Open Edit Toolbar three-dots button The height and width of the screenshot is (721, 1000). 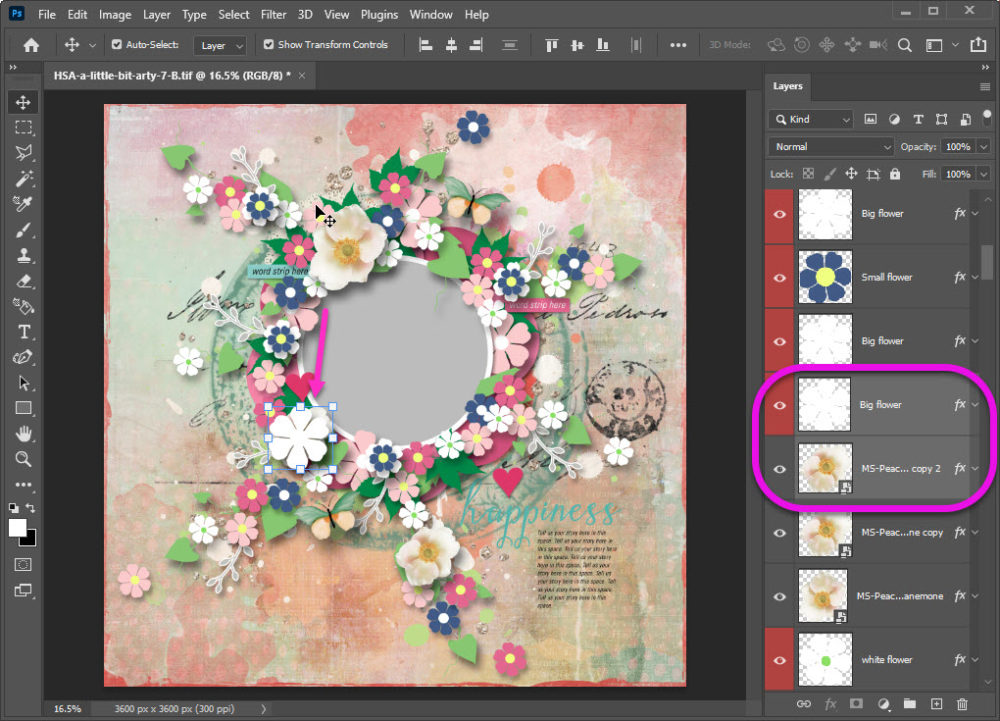point(24,484)
